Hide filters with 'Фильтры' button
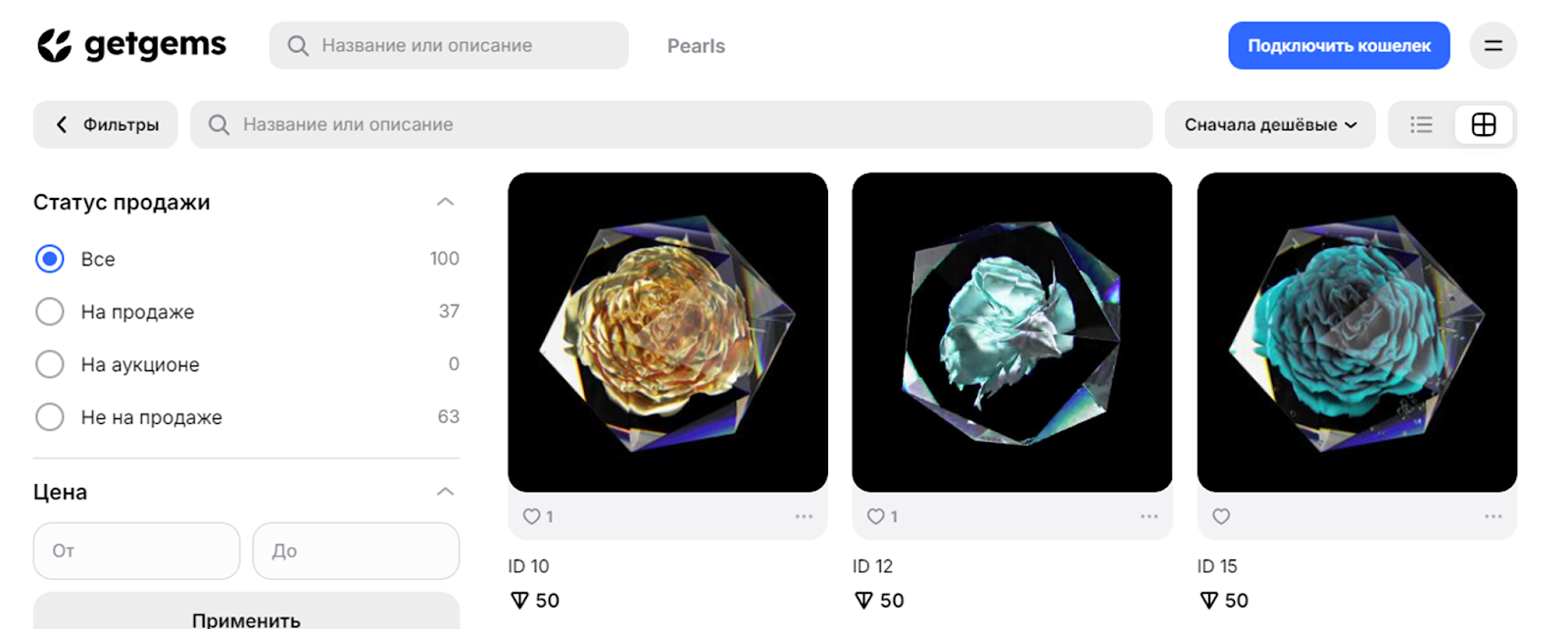This screenshot has width=1568, height=629. [x=106, y=124]
